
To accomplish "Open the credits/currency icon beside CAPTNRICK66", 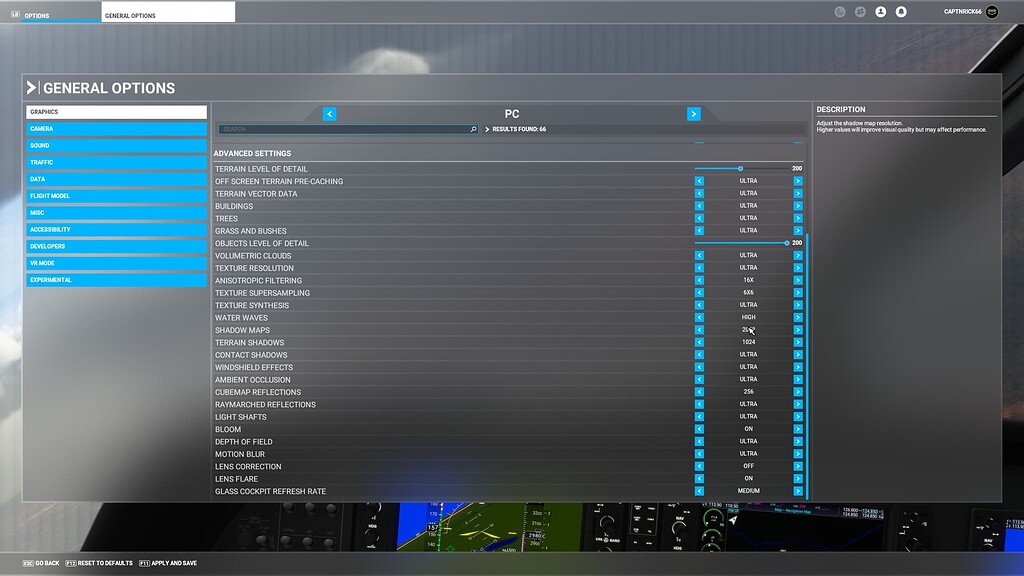I will pyautogui.click(x=992, y=11).
